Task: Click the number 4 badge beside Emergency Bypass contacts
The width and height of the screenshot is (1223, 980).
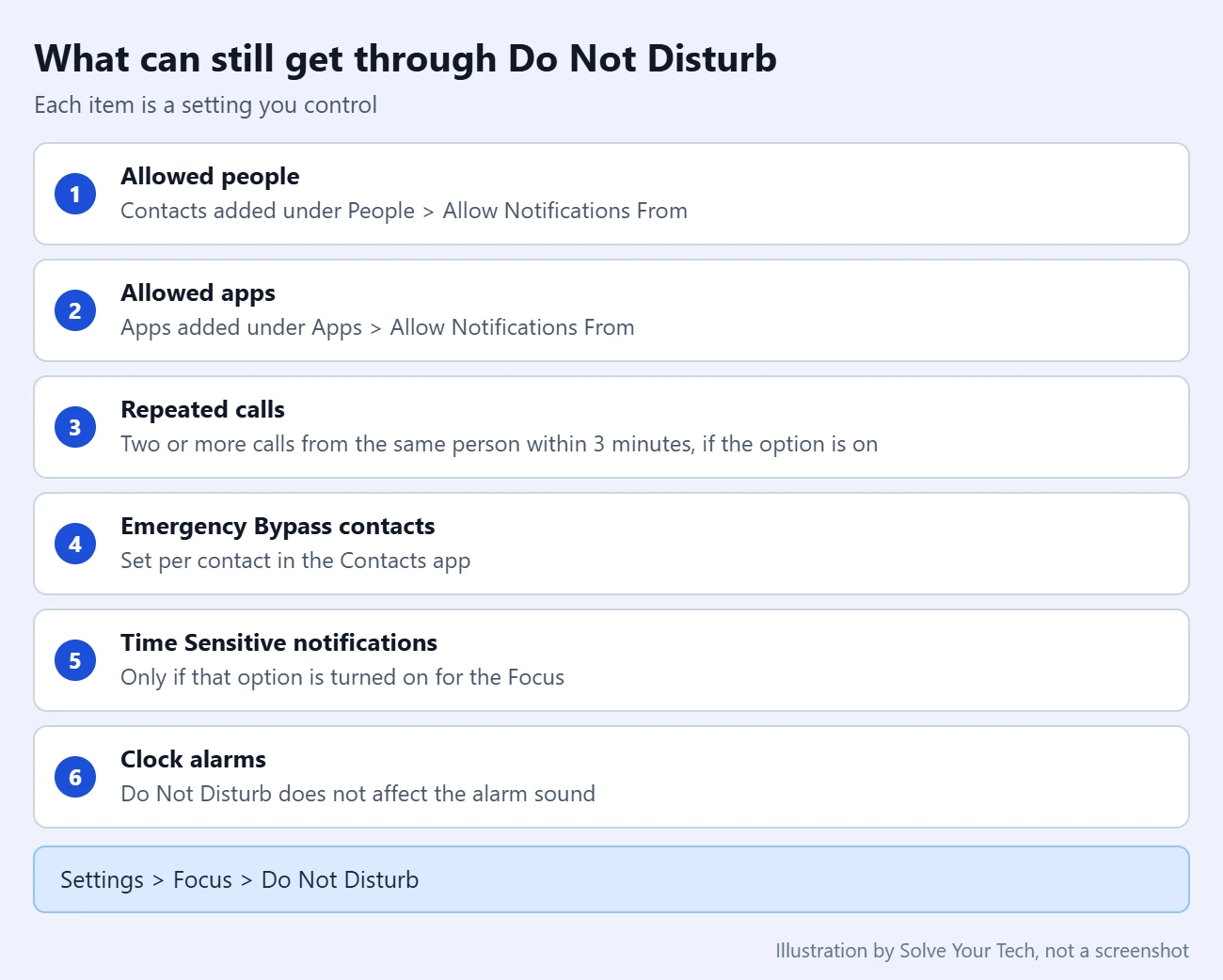Action: (x=75, y=545)
